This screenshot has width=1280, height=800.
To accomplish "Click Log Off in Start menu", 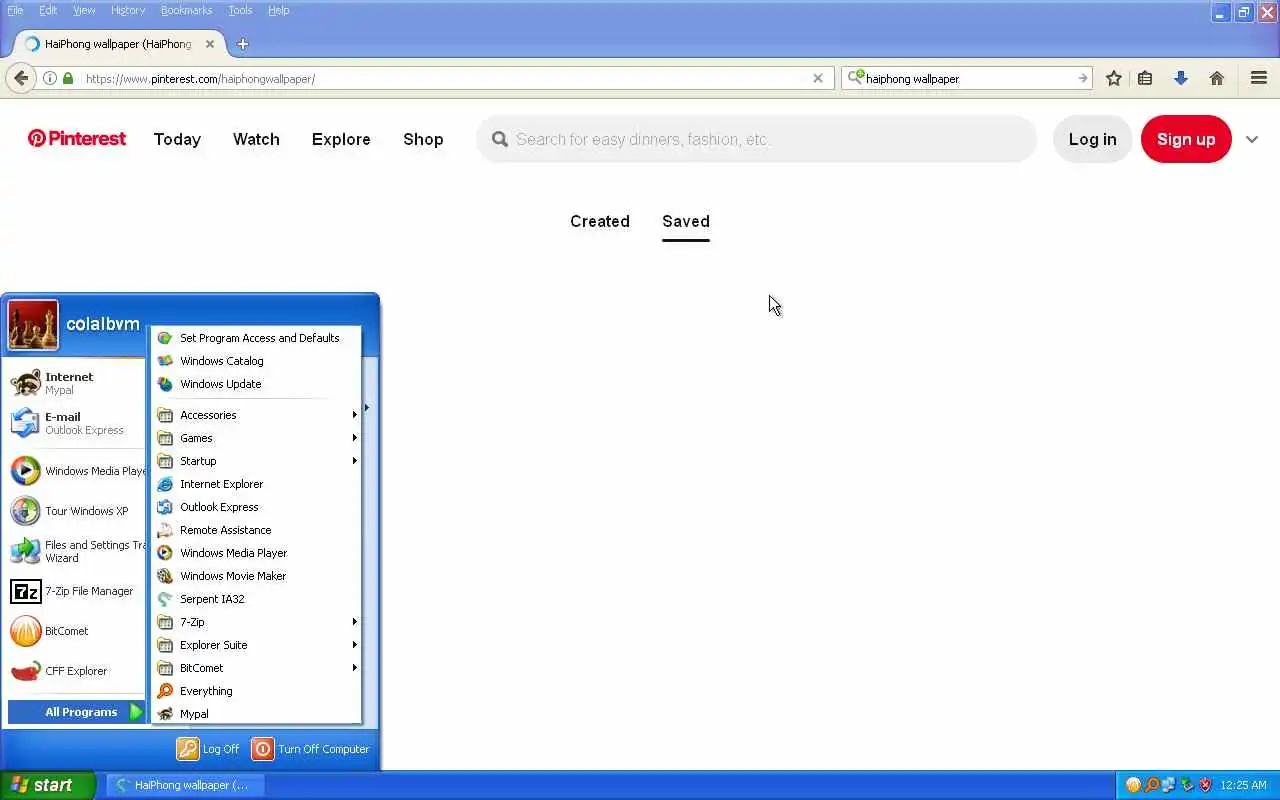I will click(208, 749).
